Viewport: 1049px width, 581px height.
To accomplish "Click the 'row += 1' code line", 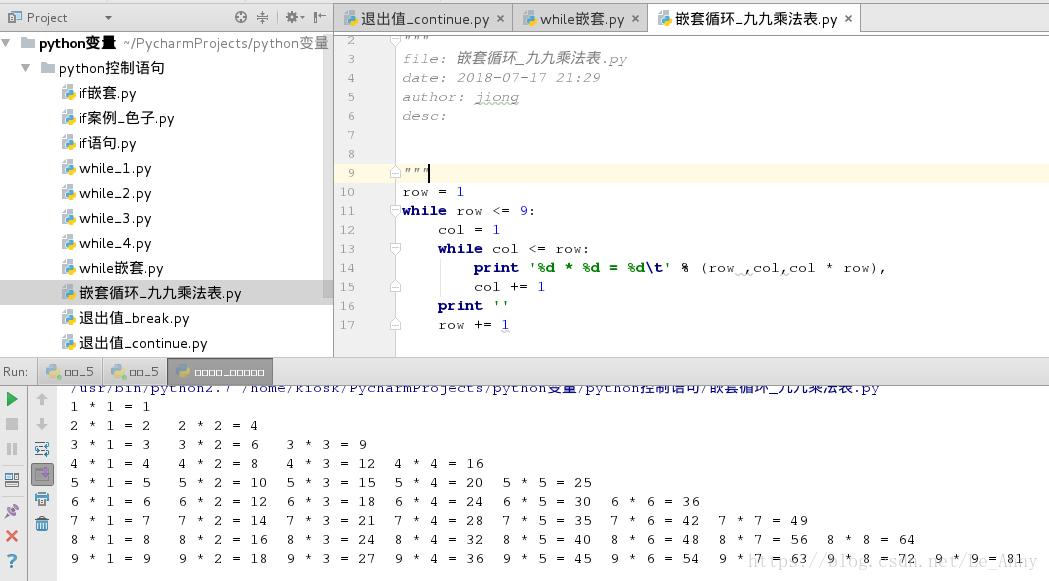I will point(474,325).
